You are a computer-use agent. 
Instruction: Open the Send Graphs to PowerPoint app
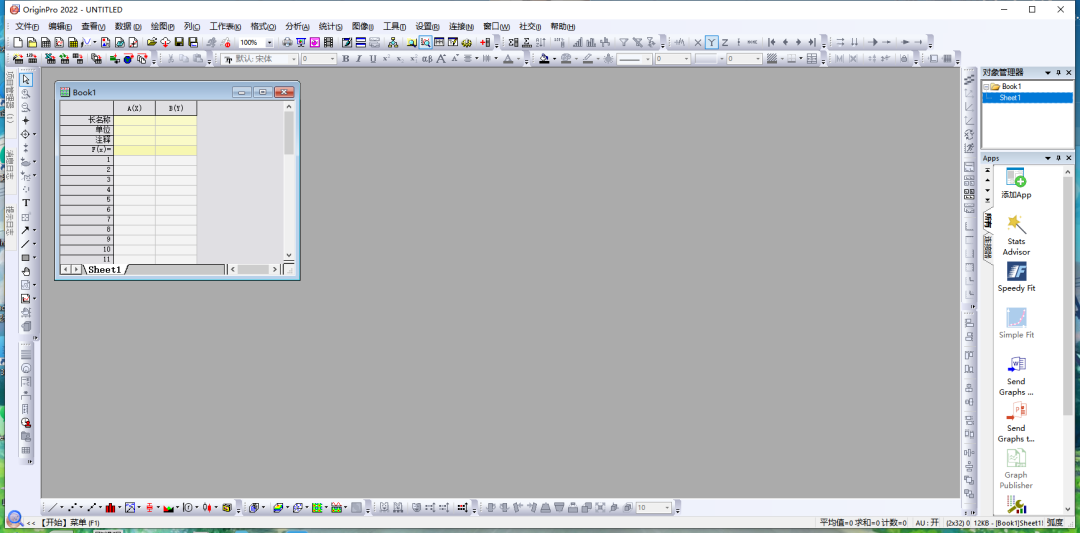1016,423
